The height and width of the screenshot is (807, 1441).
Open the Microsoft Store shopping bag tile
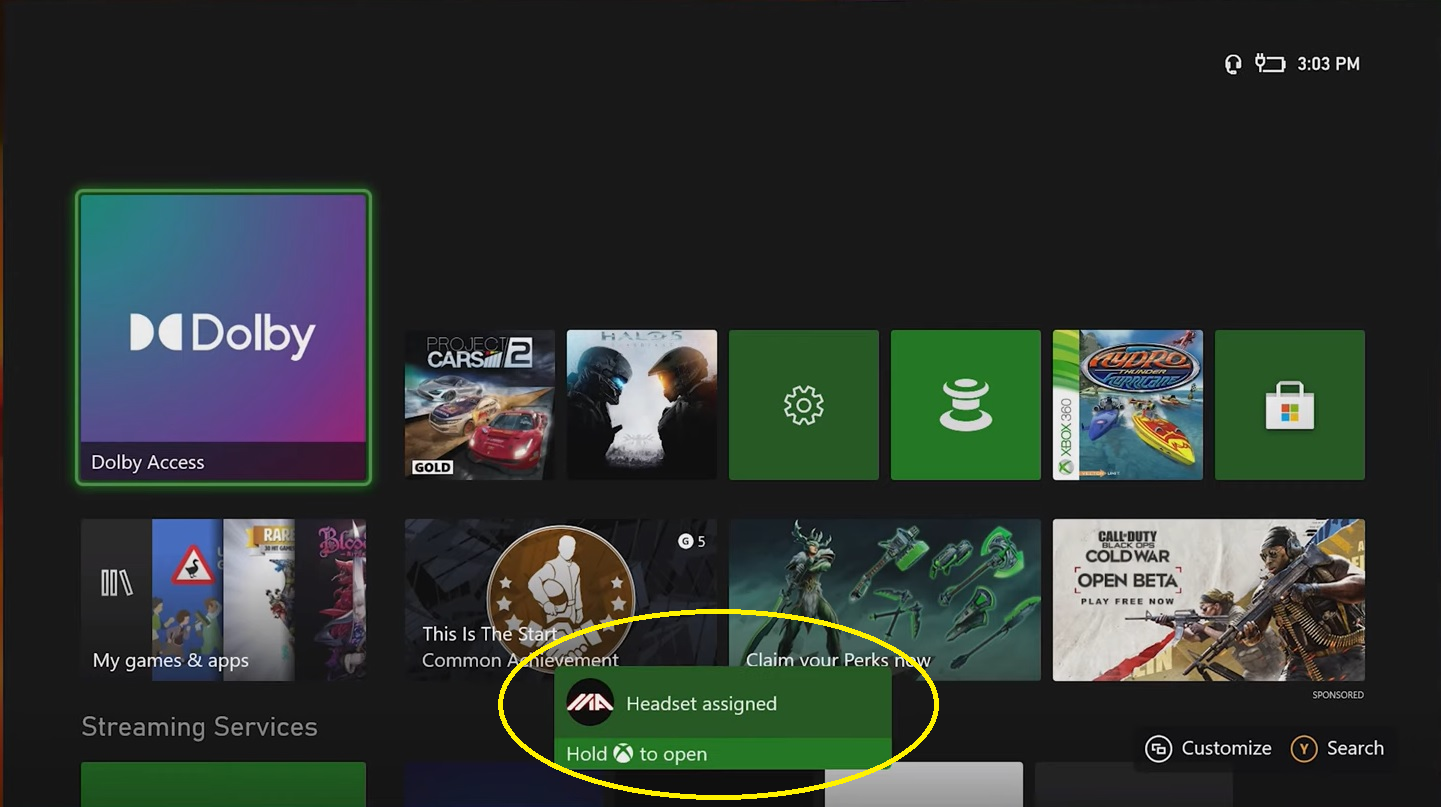1289,405
